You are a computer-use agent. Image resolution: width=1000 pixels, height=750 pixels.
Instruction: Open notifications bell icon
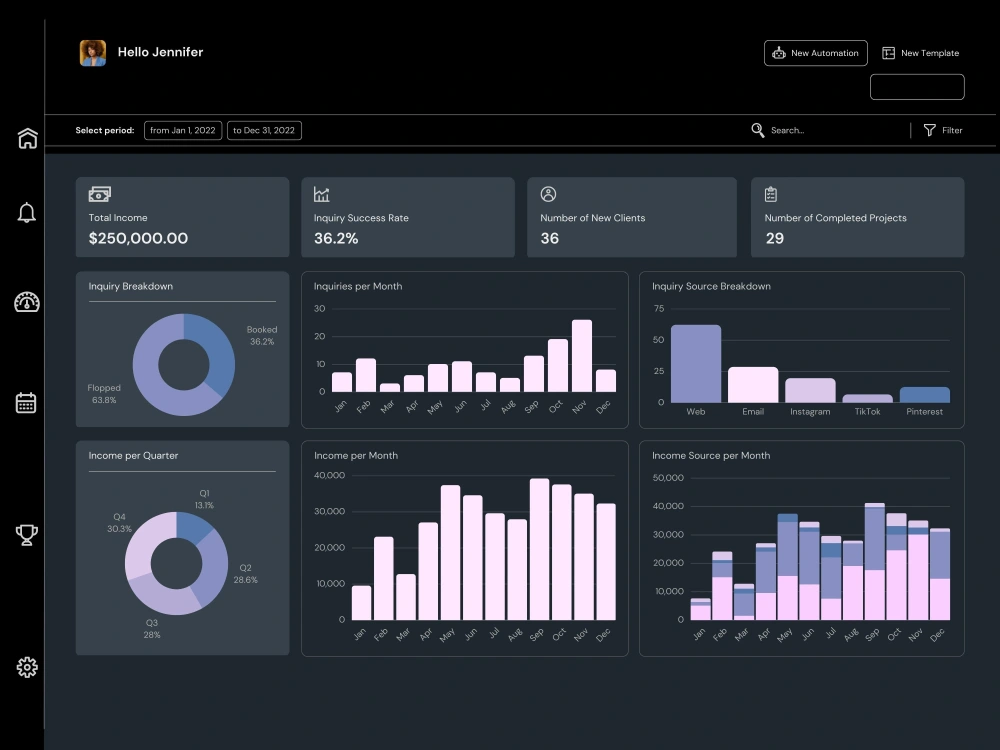(26, 212)
